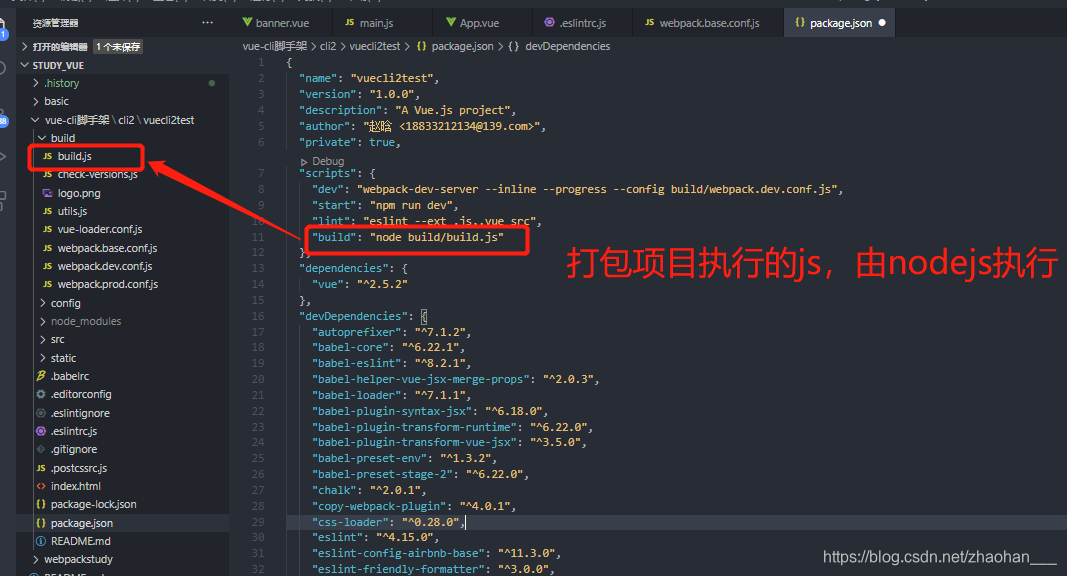Switch to the webpack.base.conf.js tab

(x=709, y=22)
